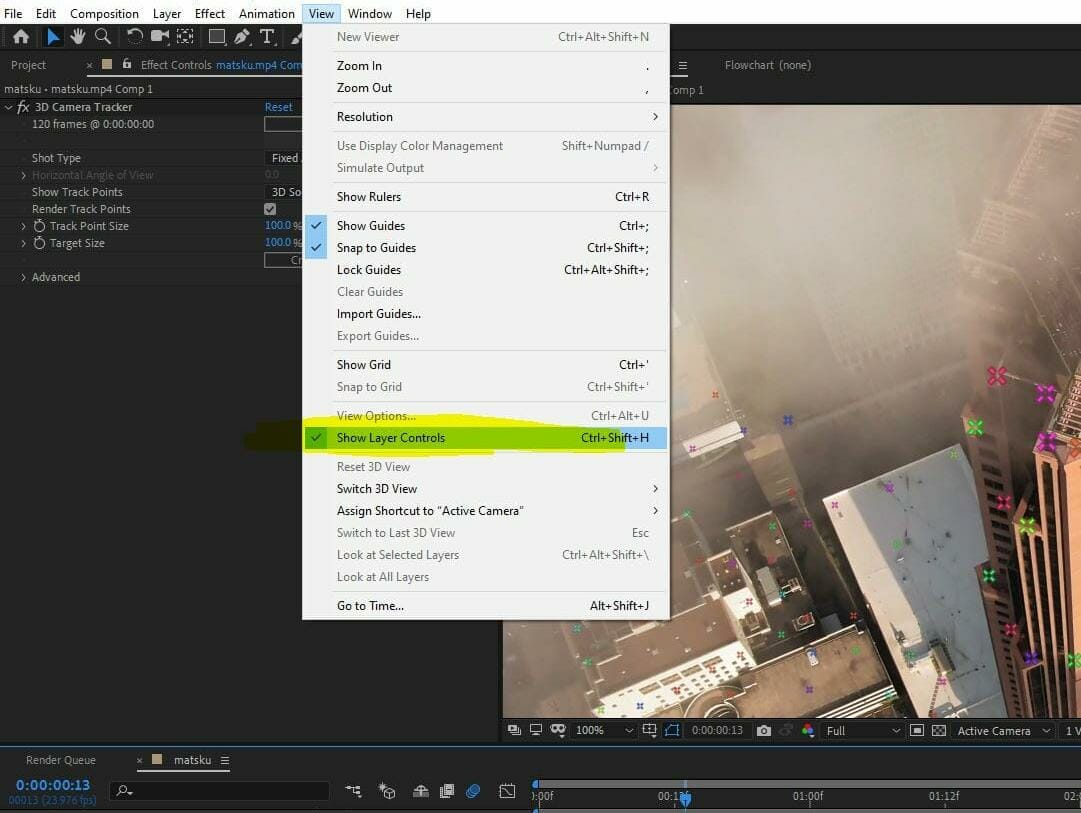Screen dimensions: 1081x813
Task: Choose Show Layer Controls in View menu
Action: 485,438
